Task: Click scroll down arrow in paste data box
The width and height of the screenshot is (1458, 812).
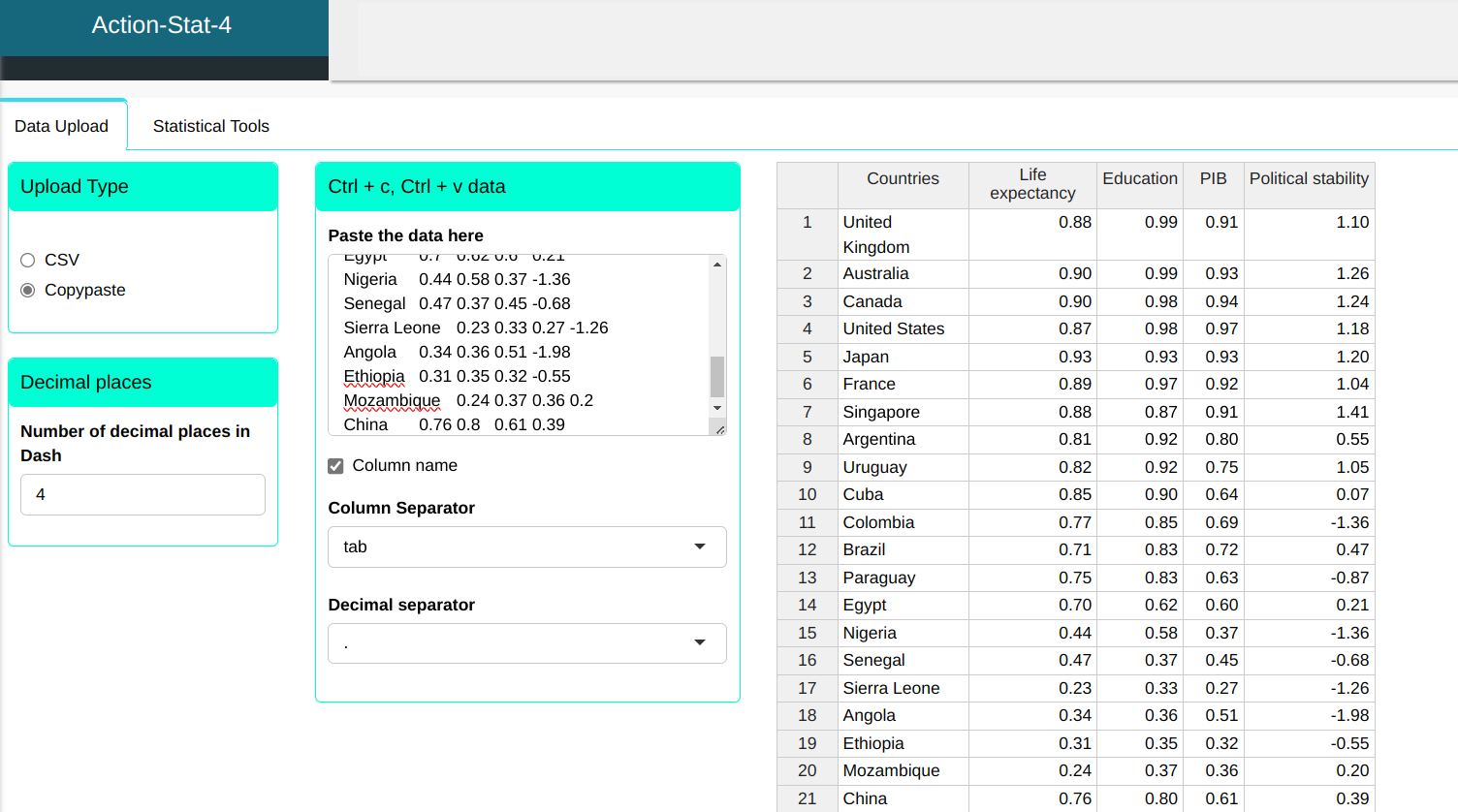Action: (717, 408)
